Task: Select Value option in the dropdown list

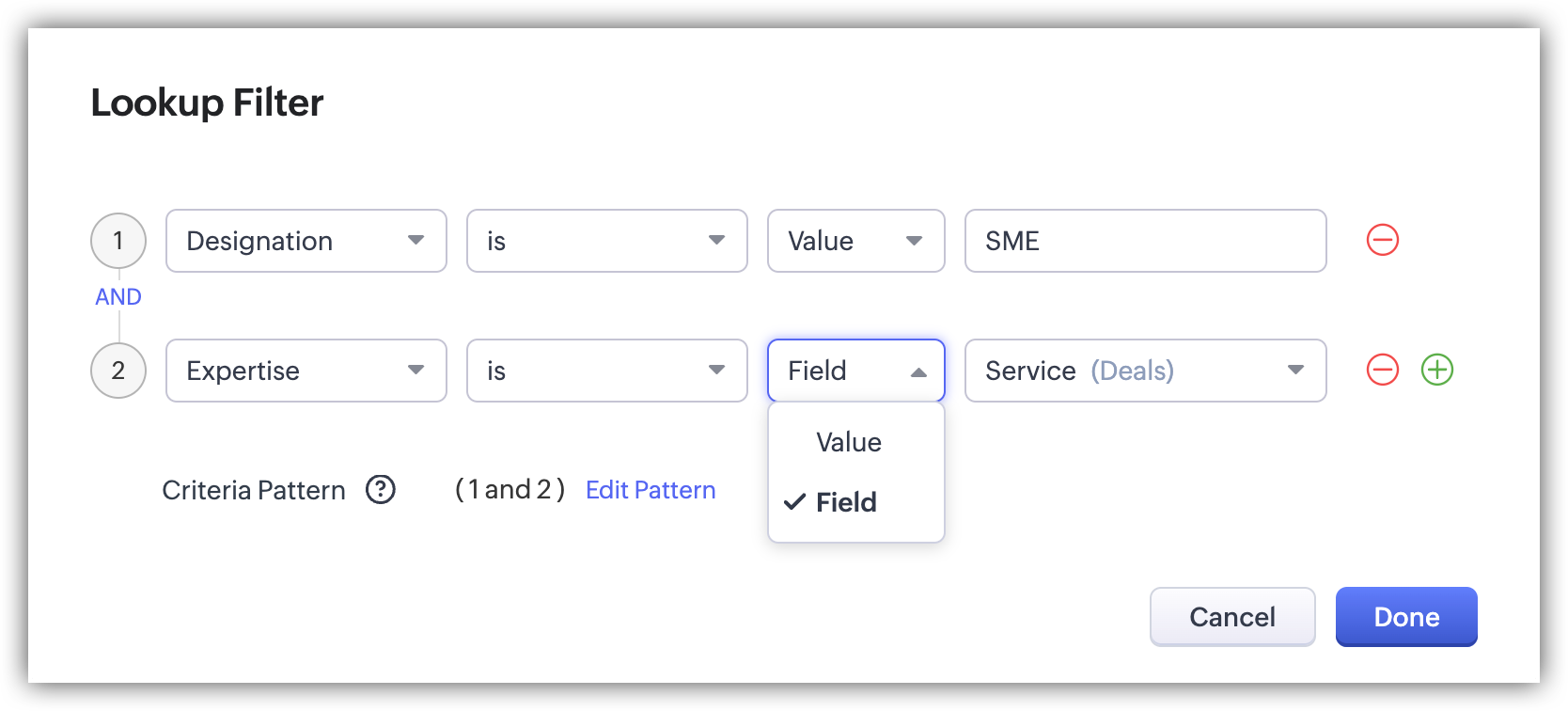Action: pyautogui.click(x=849, y=442)
